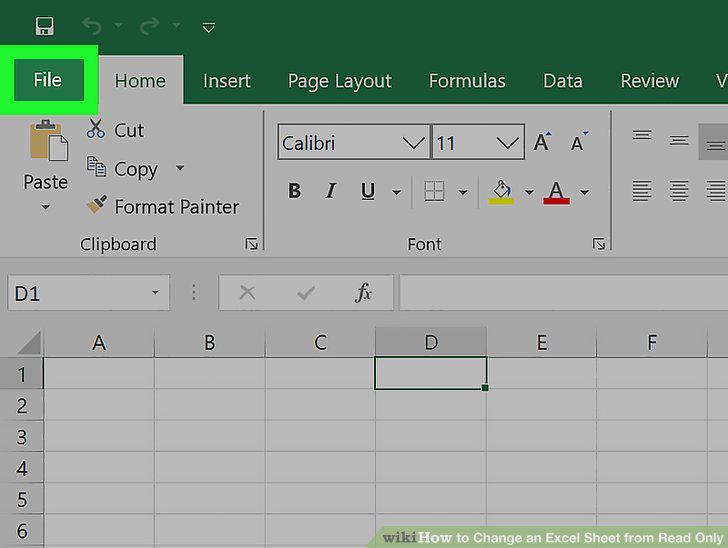The image size is (728, 548).
Task: Open Clipboard pane dialog launcher
Action: [x=251, y=244]
